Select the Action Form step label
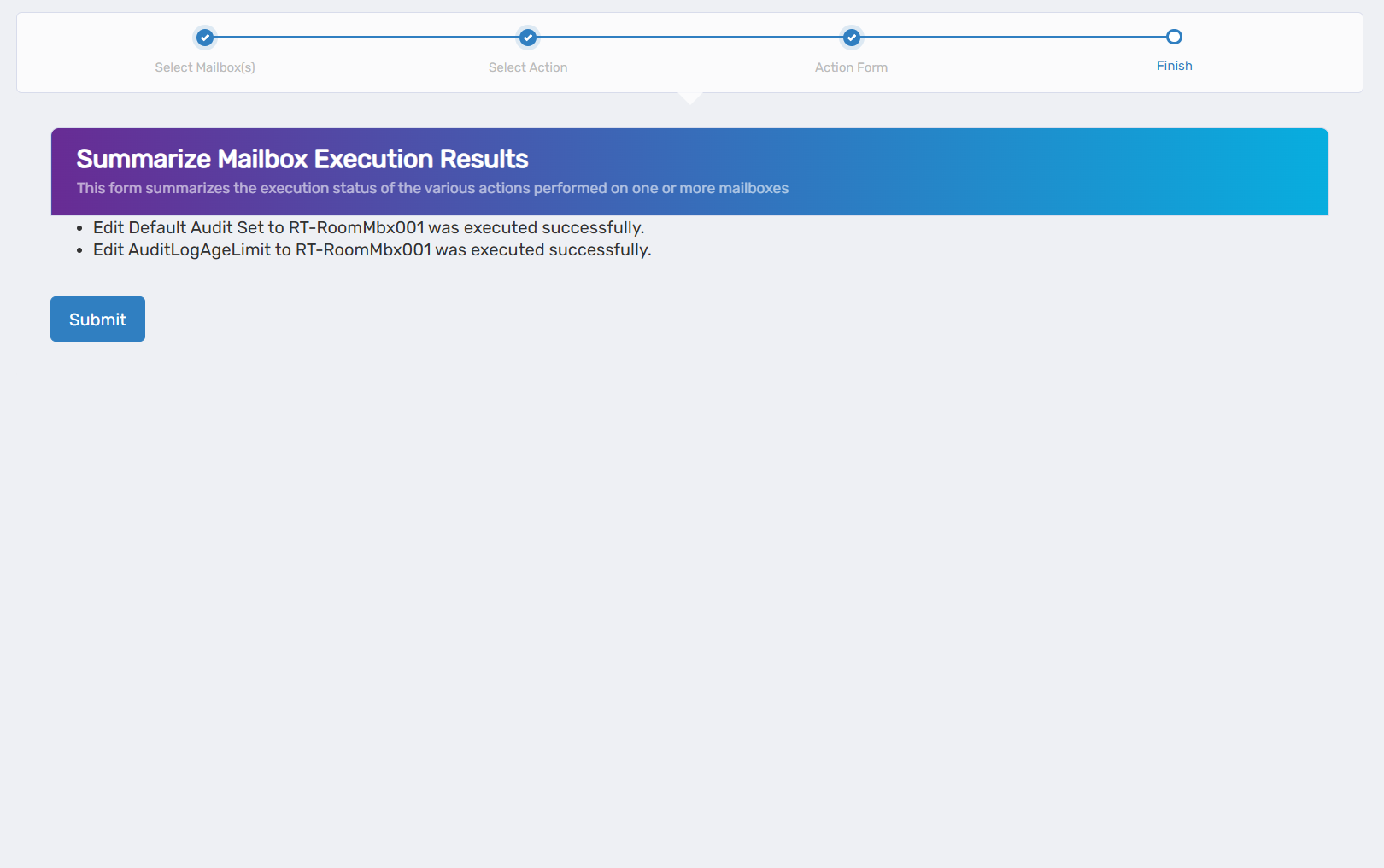 [x=851, y=67]
